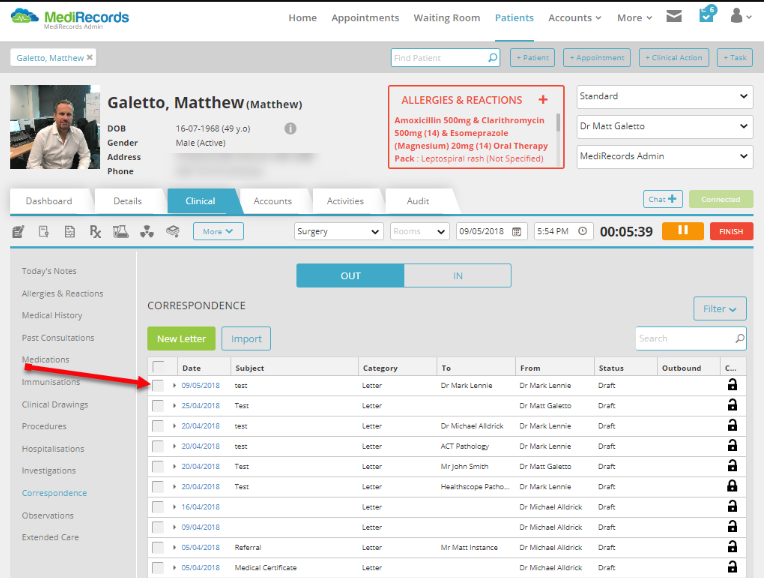This screenshot has width=764, height=578.
Task: Open the pathology flask request icon
Action: click(x=121, y=231)
